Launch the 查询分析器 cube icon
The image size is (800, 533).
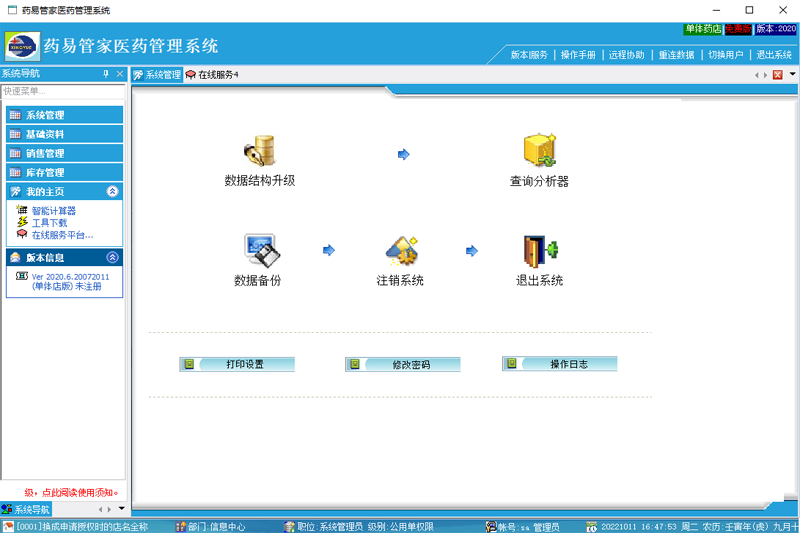click(539, 150)
